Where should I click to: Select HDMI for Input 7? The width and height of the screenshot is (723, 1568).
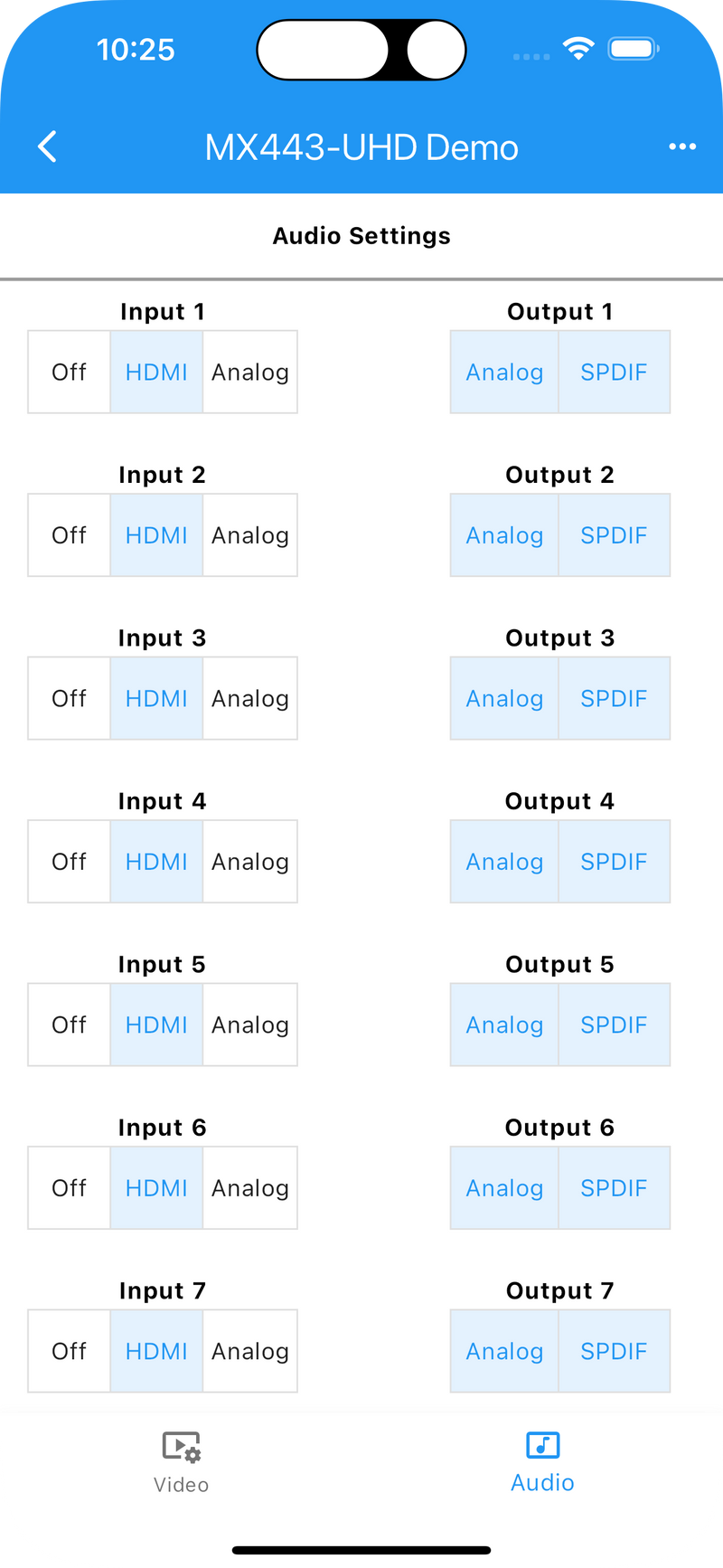pyautogui.click(x=156, y=1351)
